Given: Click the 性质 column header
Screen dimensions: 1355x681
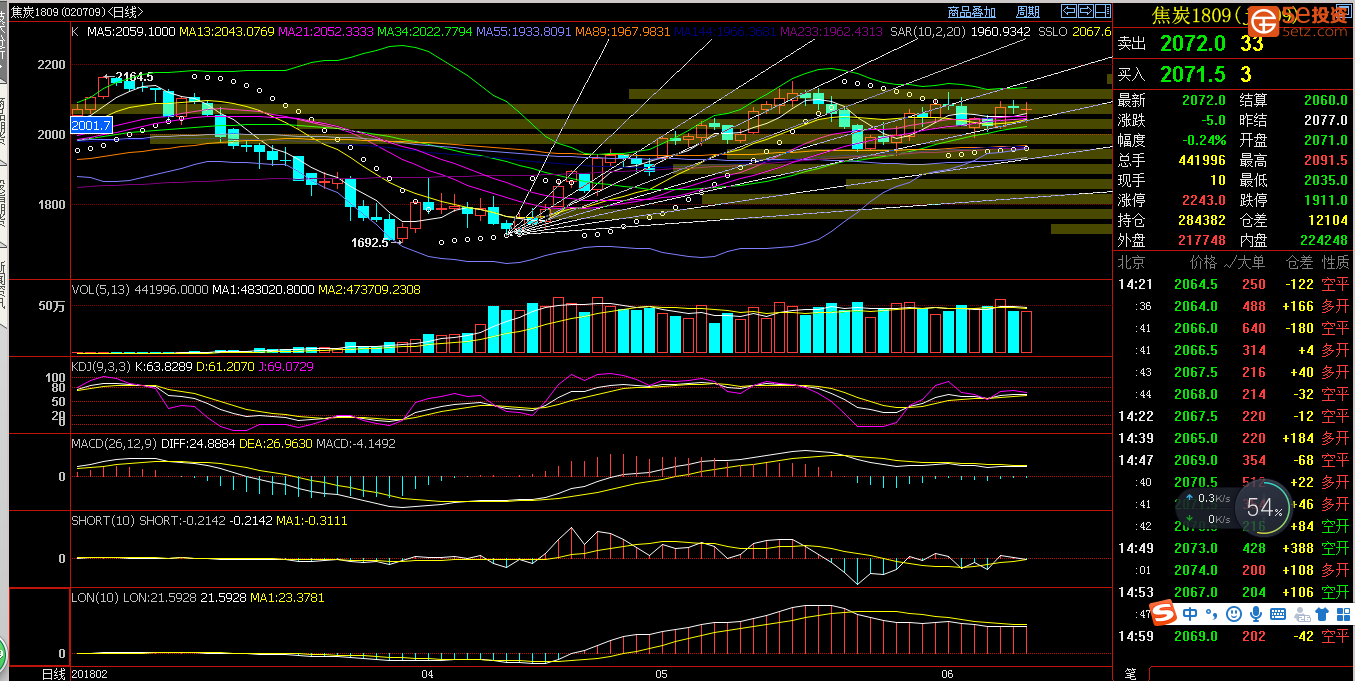Looking at the screenshot, I should point(1335,262).
